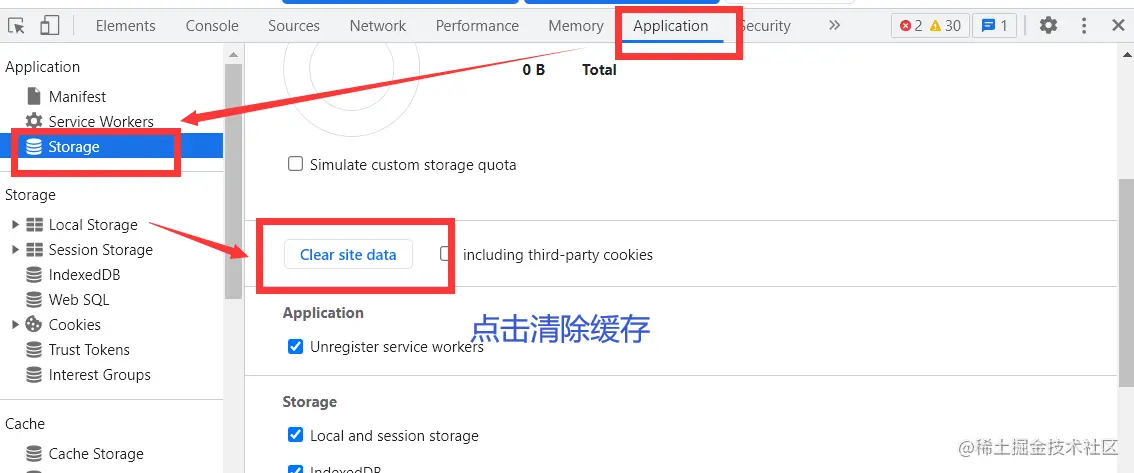The width and height of the screenshot is (1134, 473).
Task: Click the red error count badge
Action: point(911,26)
